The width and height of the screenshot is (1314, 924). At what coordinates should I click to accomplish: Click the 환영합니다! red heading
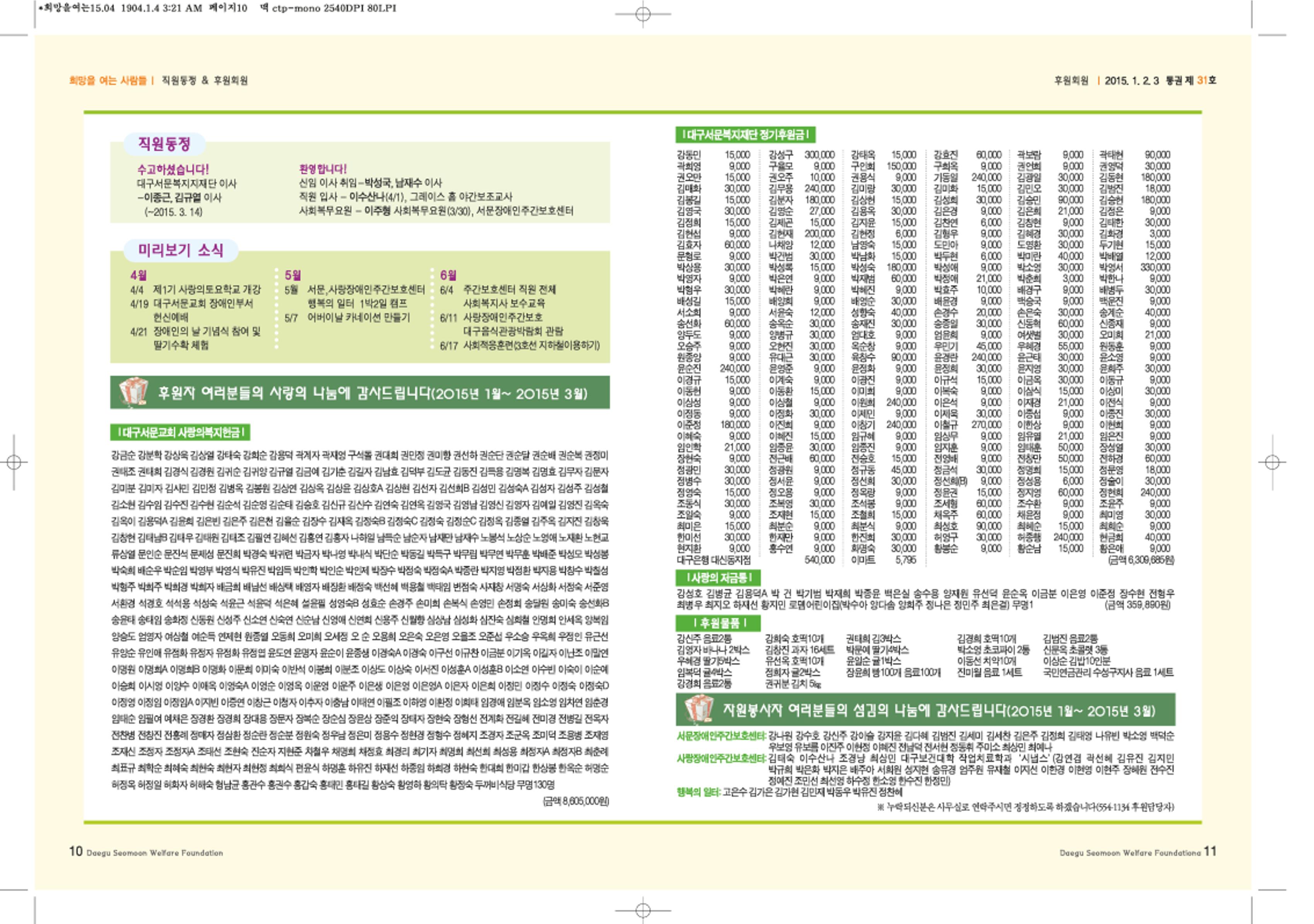pos(323,169)
